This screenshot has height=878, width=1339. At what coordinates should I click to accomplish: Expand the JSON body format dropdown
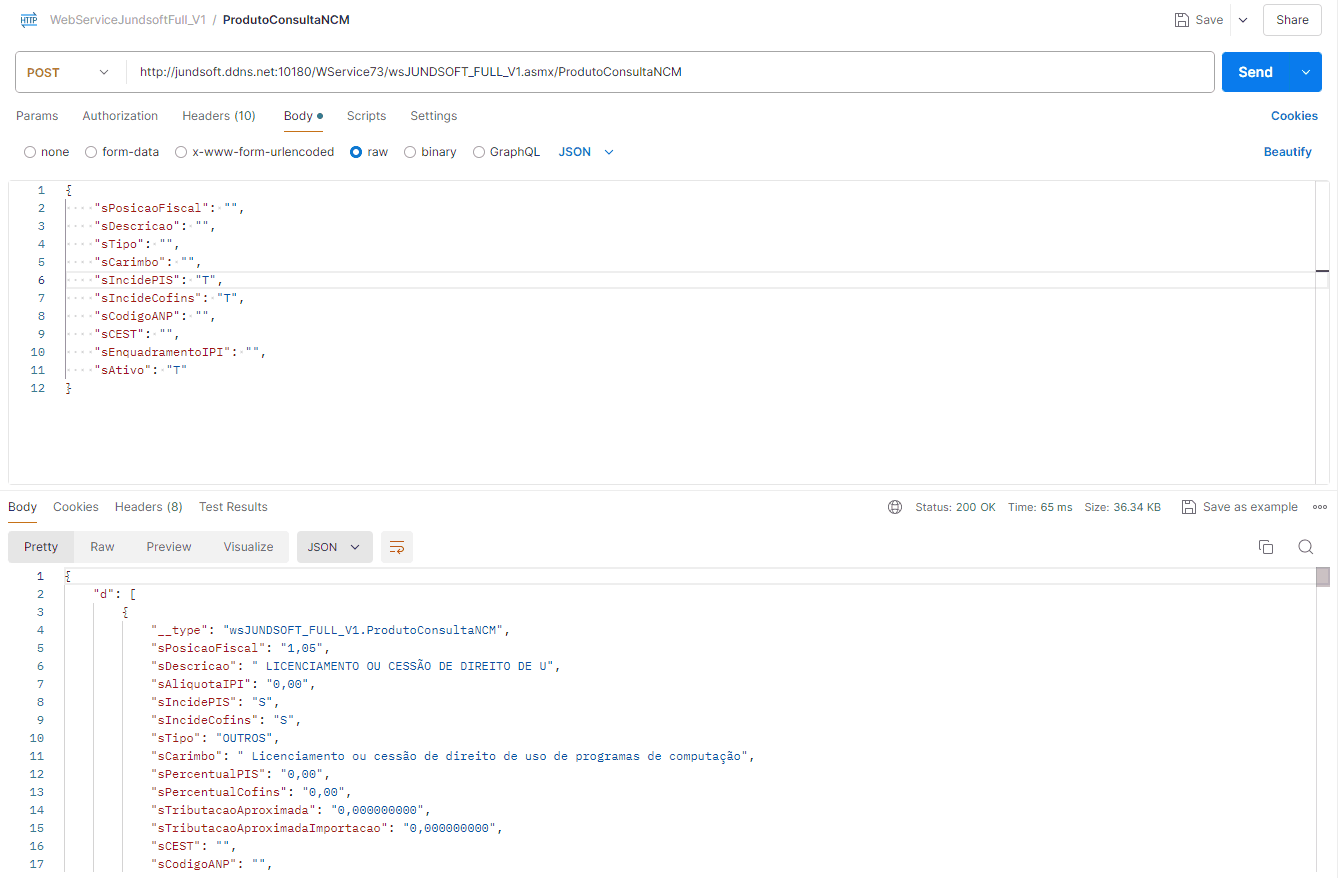pos(586,152)
